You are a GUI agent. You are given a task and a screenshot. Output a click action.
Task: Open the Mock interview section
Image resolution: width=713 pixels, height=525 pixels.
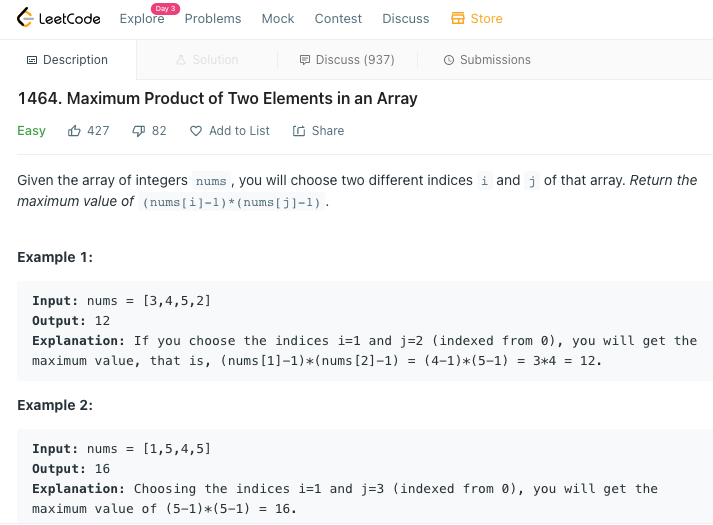coord(278,19)
